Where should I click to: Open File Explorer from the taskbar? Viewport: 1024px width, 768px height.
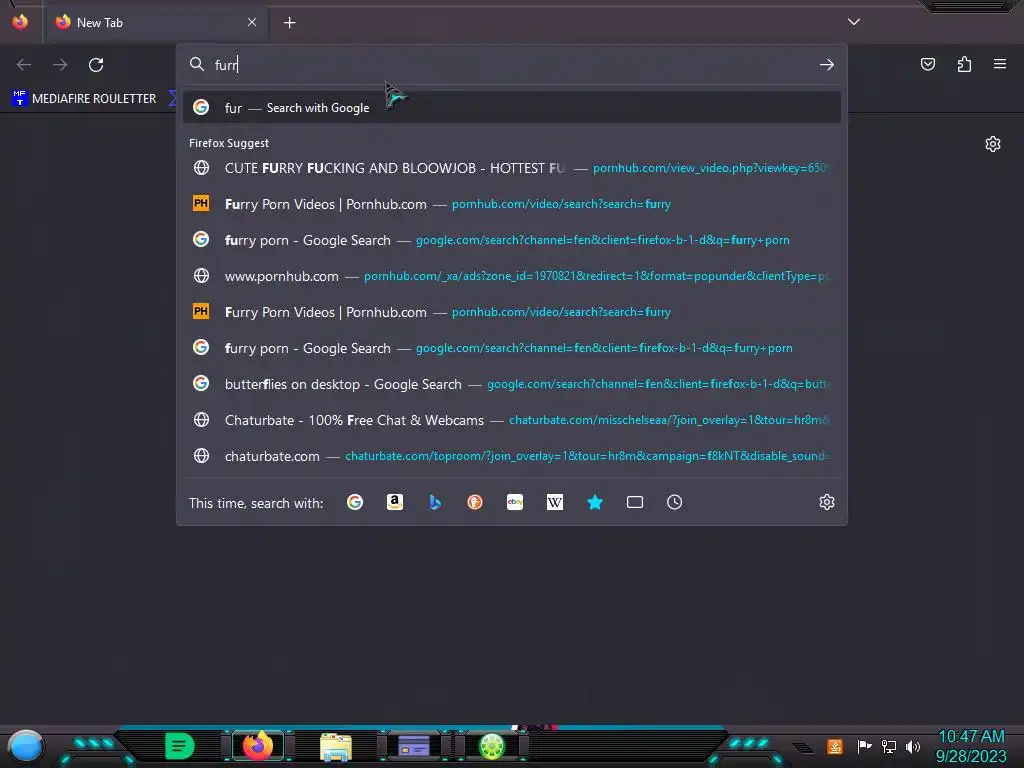point(336,746)
